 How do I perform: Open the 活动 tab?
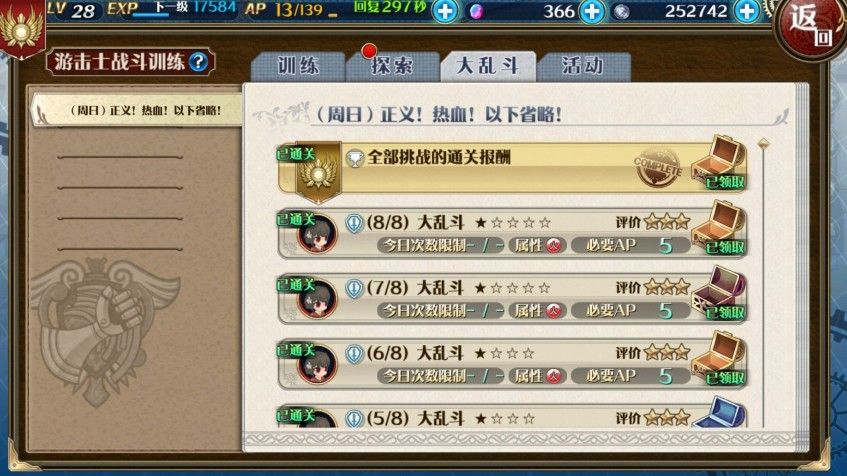[x=583, y=66]
